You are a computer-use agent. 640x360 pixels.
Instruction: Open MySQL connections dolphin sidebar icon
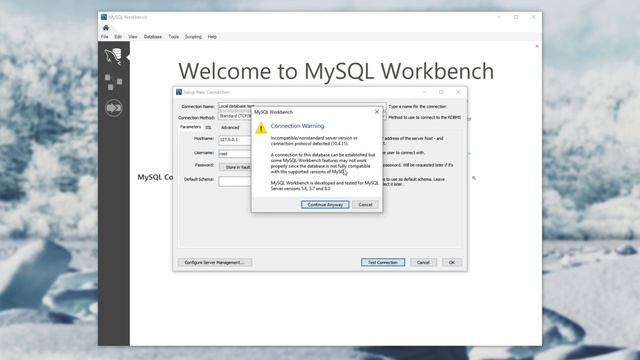[113, 56]
